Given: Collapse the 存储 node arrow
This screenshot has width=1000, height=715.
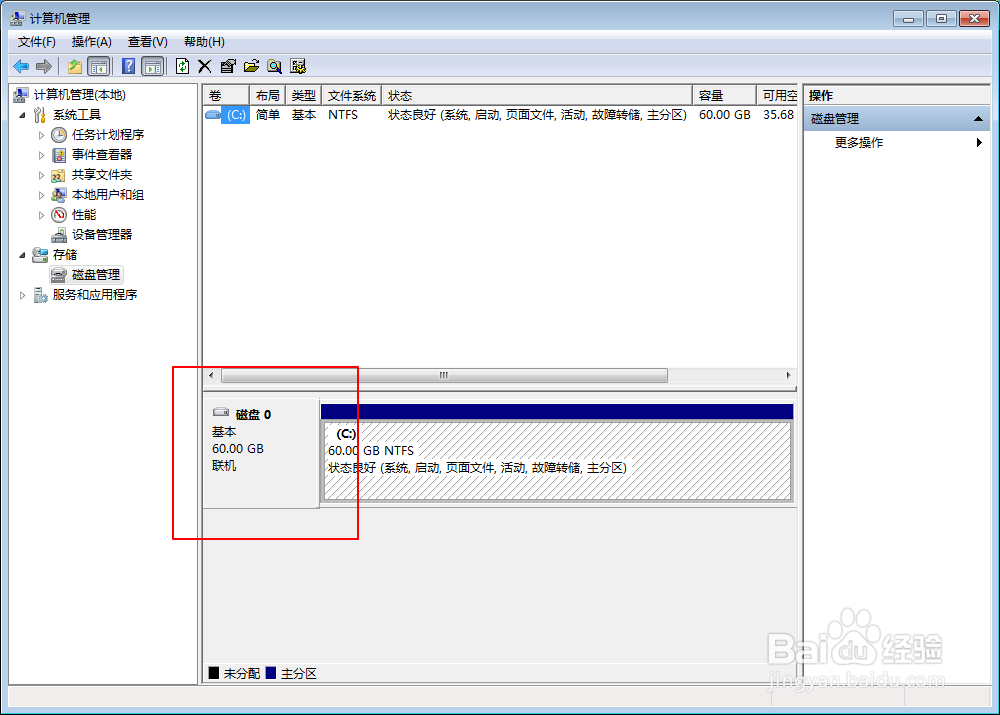Looking at the screenshot, I should pos(22,255).
